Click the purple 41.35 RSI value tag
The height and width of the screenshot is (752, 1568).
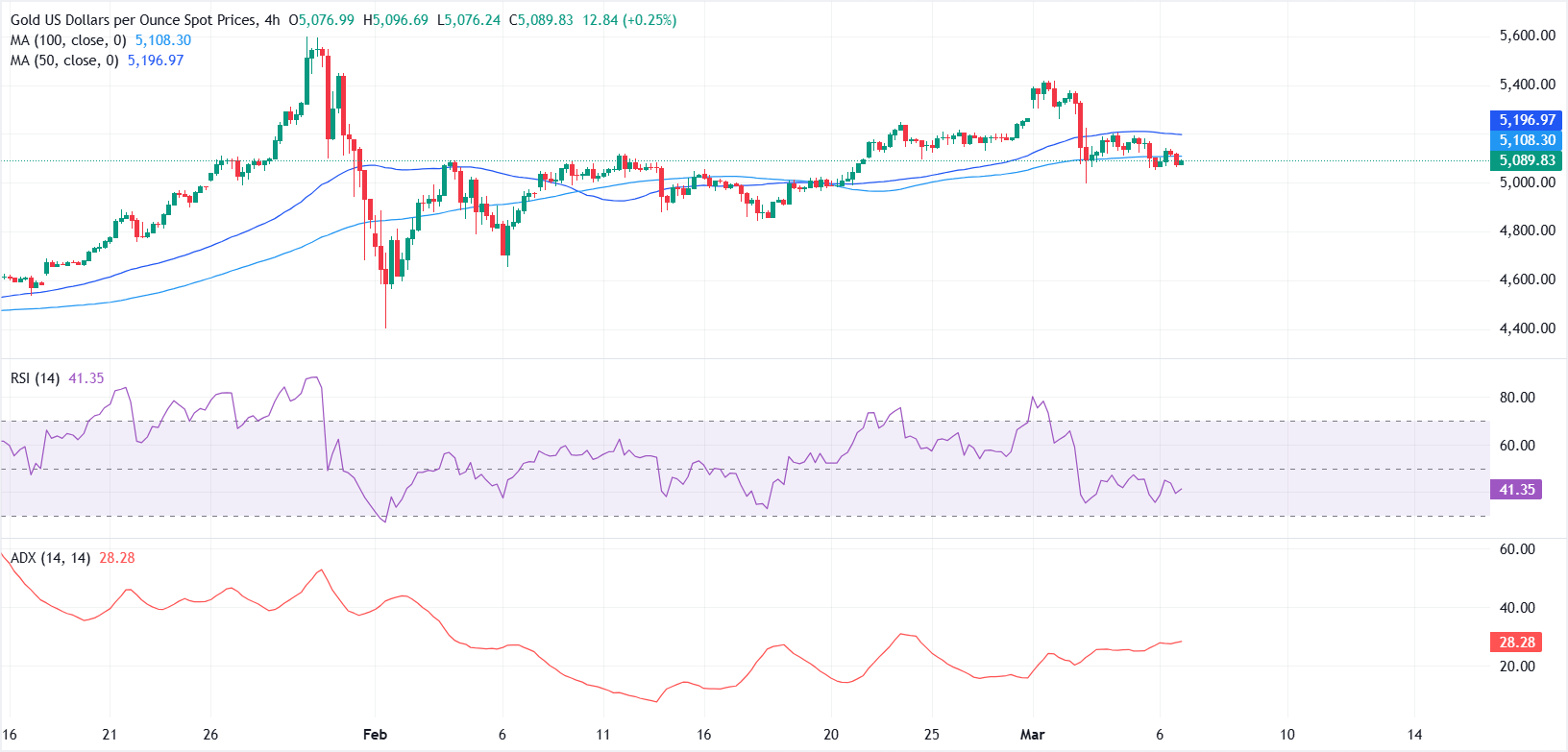click(x=1517, y=490)
